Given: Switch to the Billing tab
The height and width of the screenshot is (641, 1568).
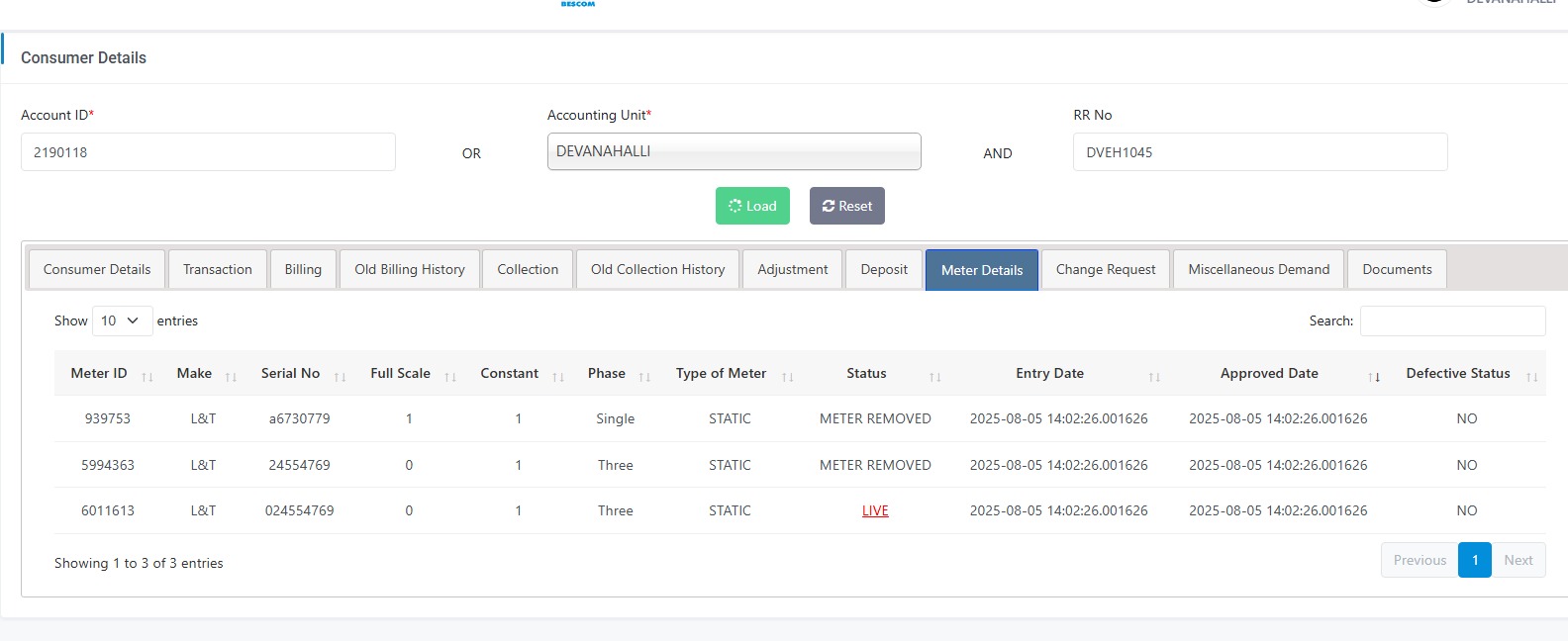Looking at the screenshot, I should click(303, 269).
